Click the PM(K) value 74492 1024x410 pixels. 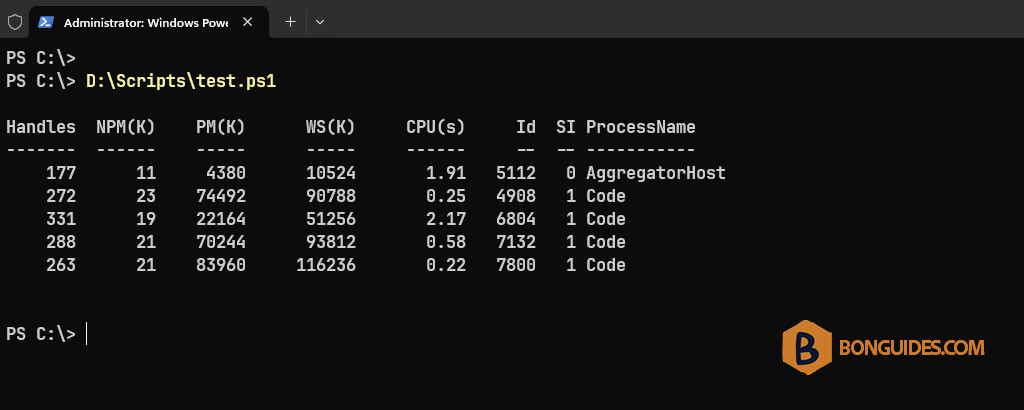pyautogui.click(x=221, y=196)
